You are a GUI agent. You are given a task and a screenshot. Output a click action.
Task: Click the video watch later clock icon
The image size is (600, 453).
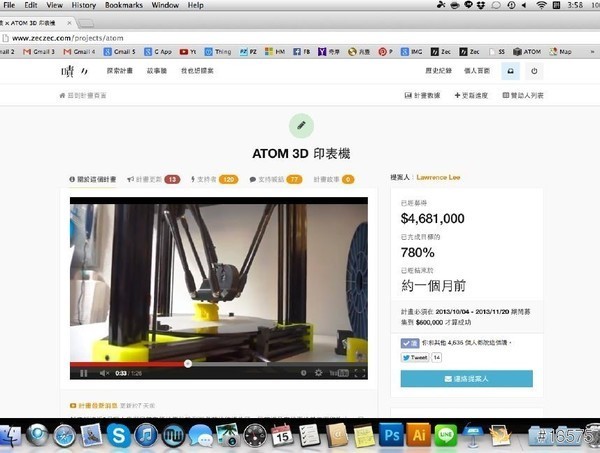pyautogui.click(x=303, y=373)
